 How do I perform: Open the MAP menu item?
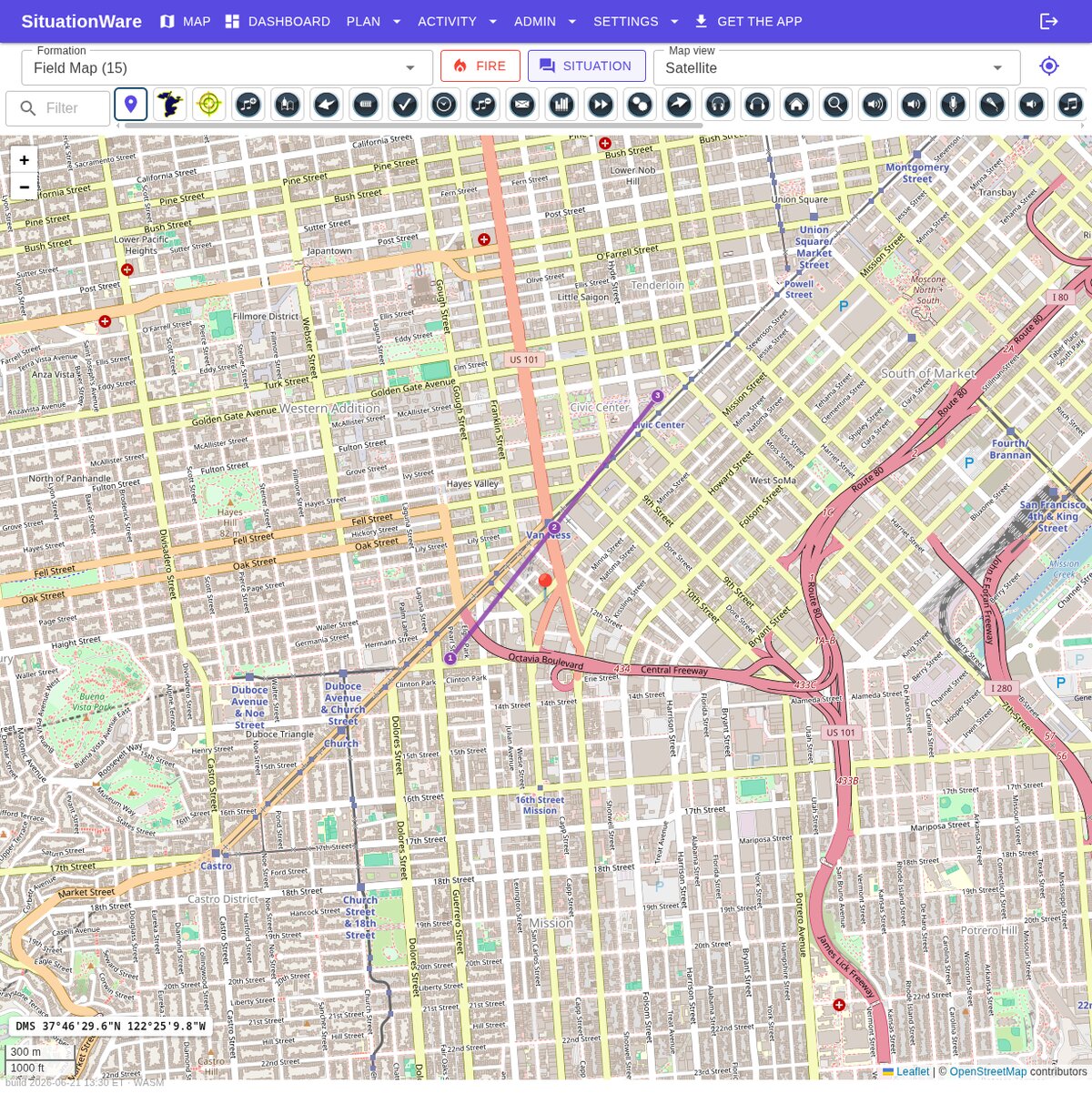tap(186, 21)
